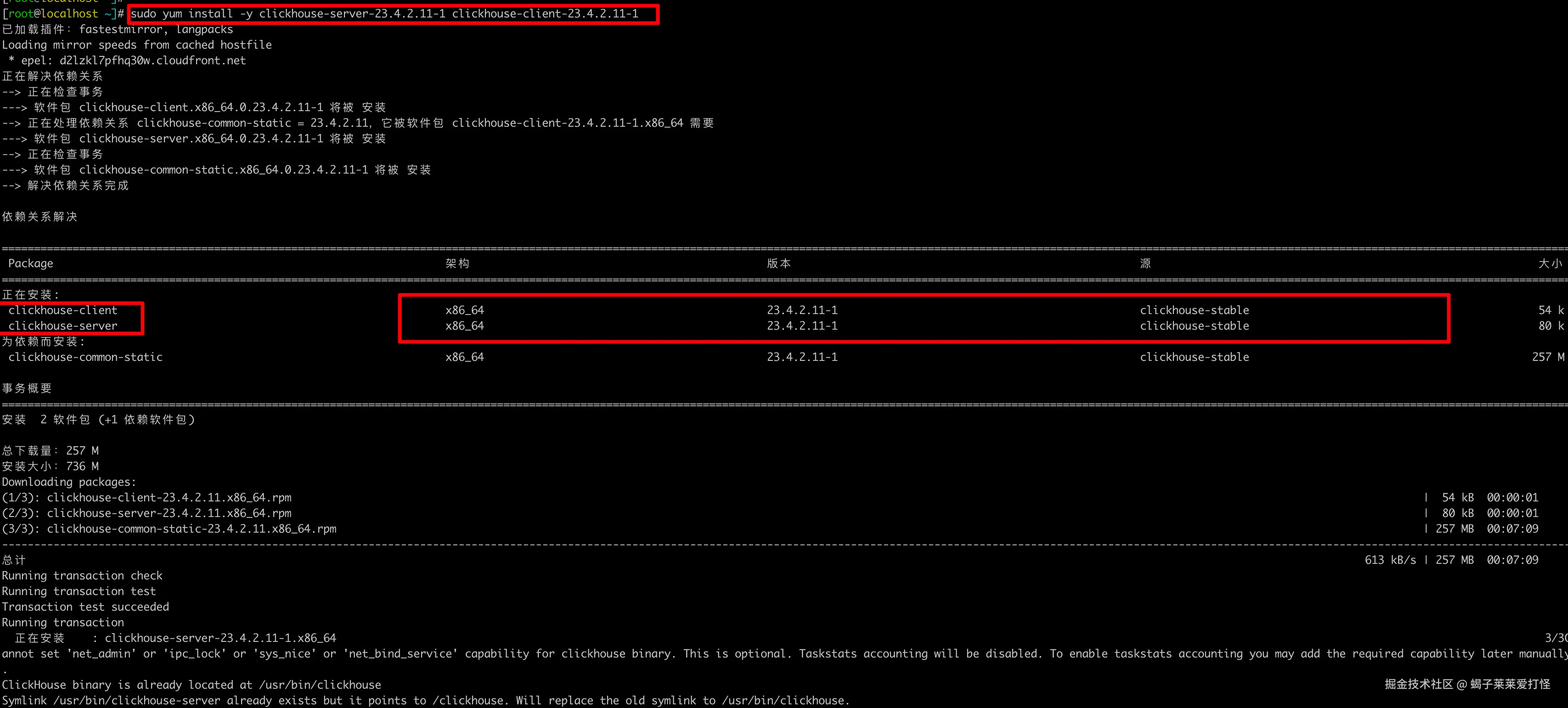The height and width of the screenshot is (708, 1568).
Task: Click the Transaction test succeeded line
Action: point(85,607)
